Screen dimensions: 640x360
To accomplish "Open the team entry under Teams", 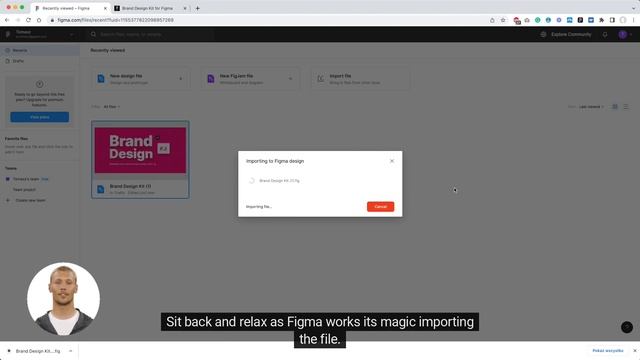I will tap(26, 179).
